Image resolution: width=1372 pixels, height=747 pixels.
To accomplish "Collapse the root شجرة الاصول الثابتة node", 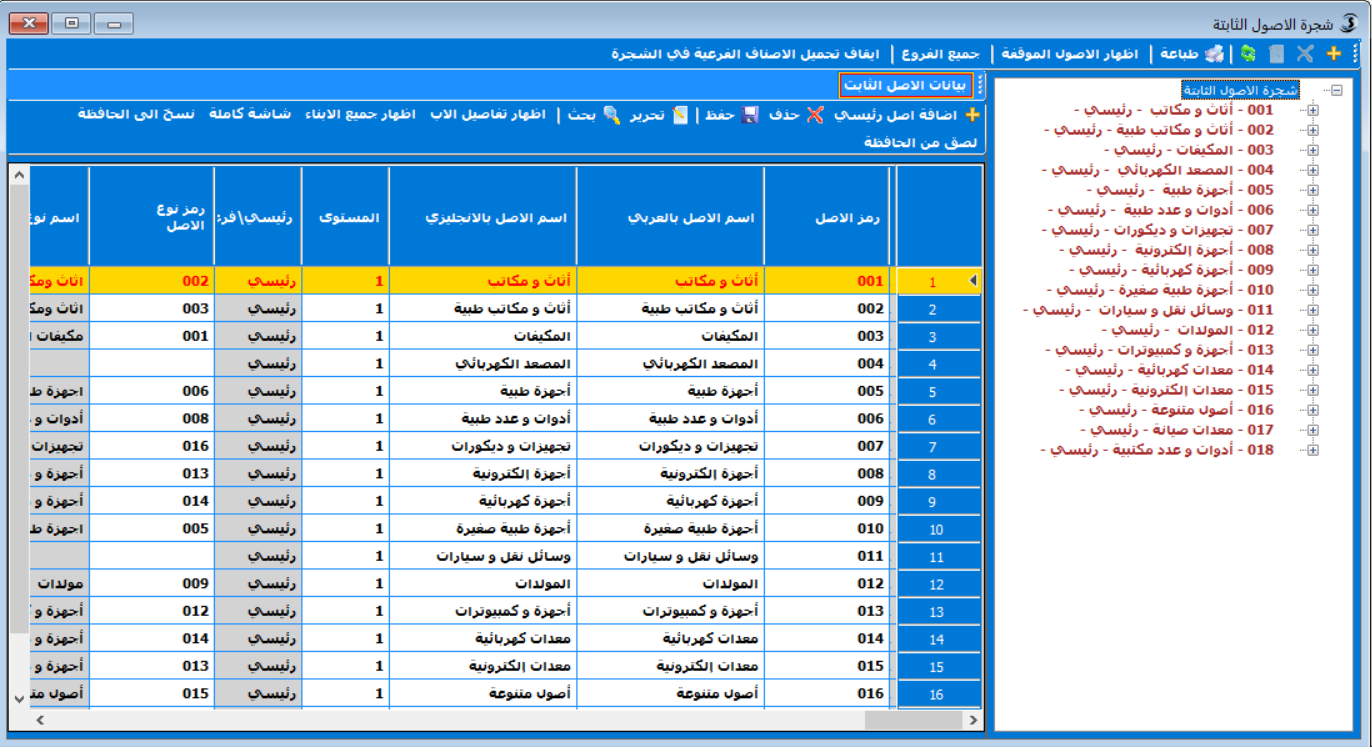I will pyautogui.click(x=1337, y=90).
